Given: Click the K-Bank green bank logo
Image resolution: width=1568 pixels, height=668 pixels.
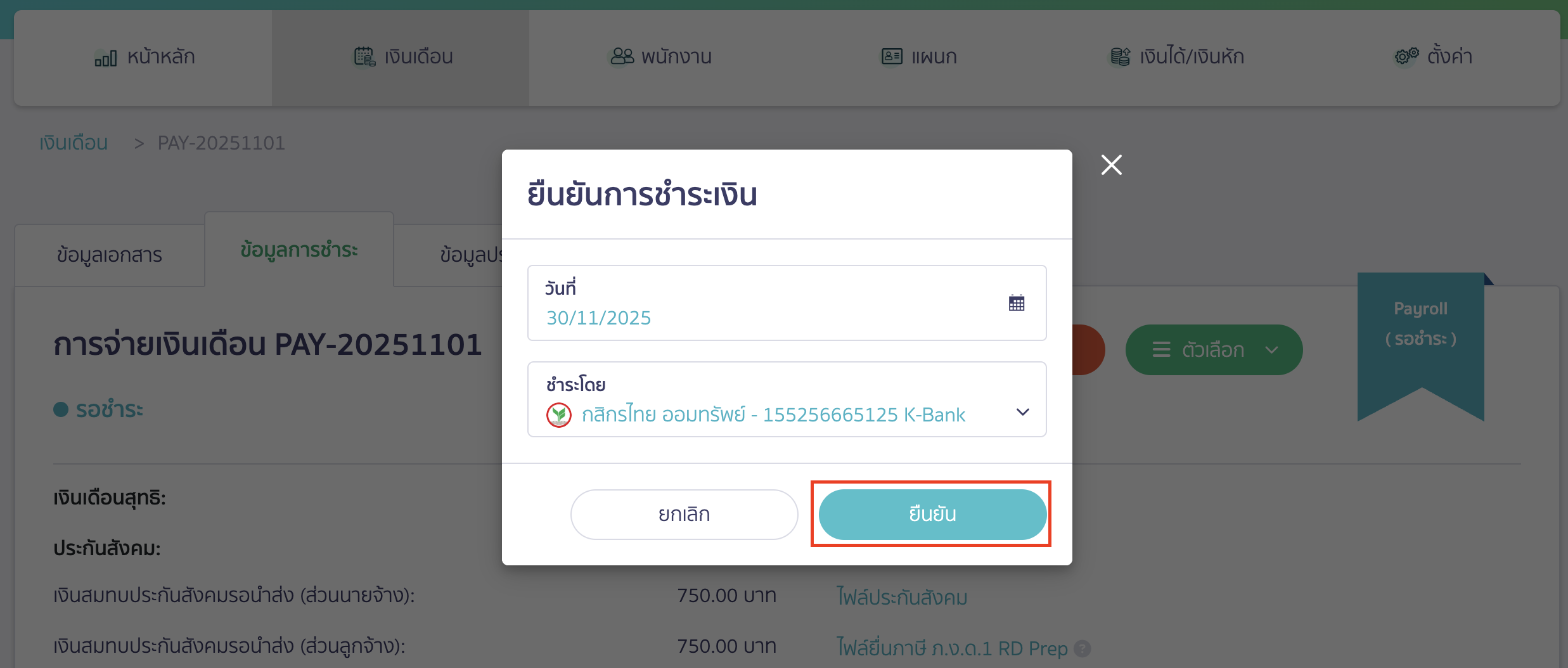Looking at the screenshot, I should [x=559, y=415].
